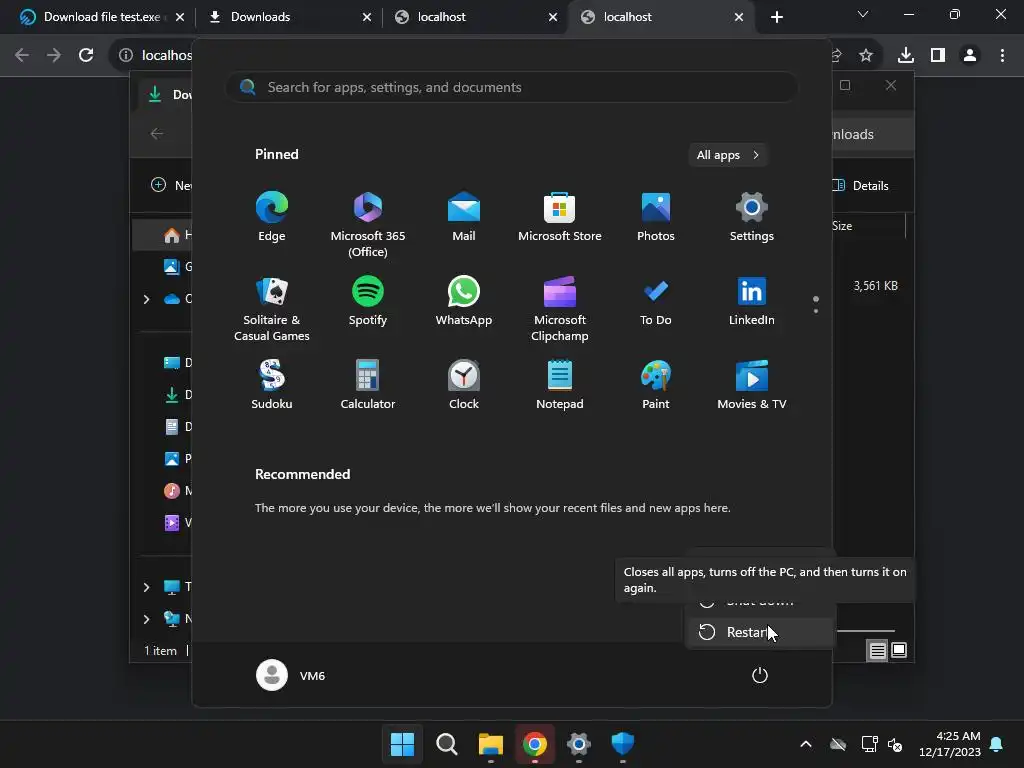Open the clock and date panel
This screenshot has width=1024, height=768.
click(950, 744)
